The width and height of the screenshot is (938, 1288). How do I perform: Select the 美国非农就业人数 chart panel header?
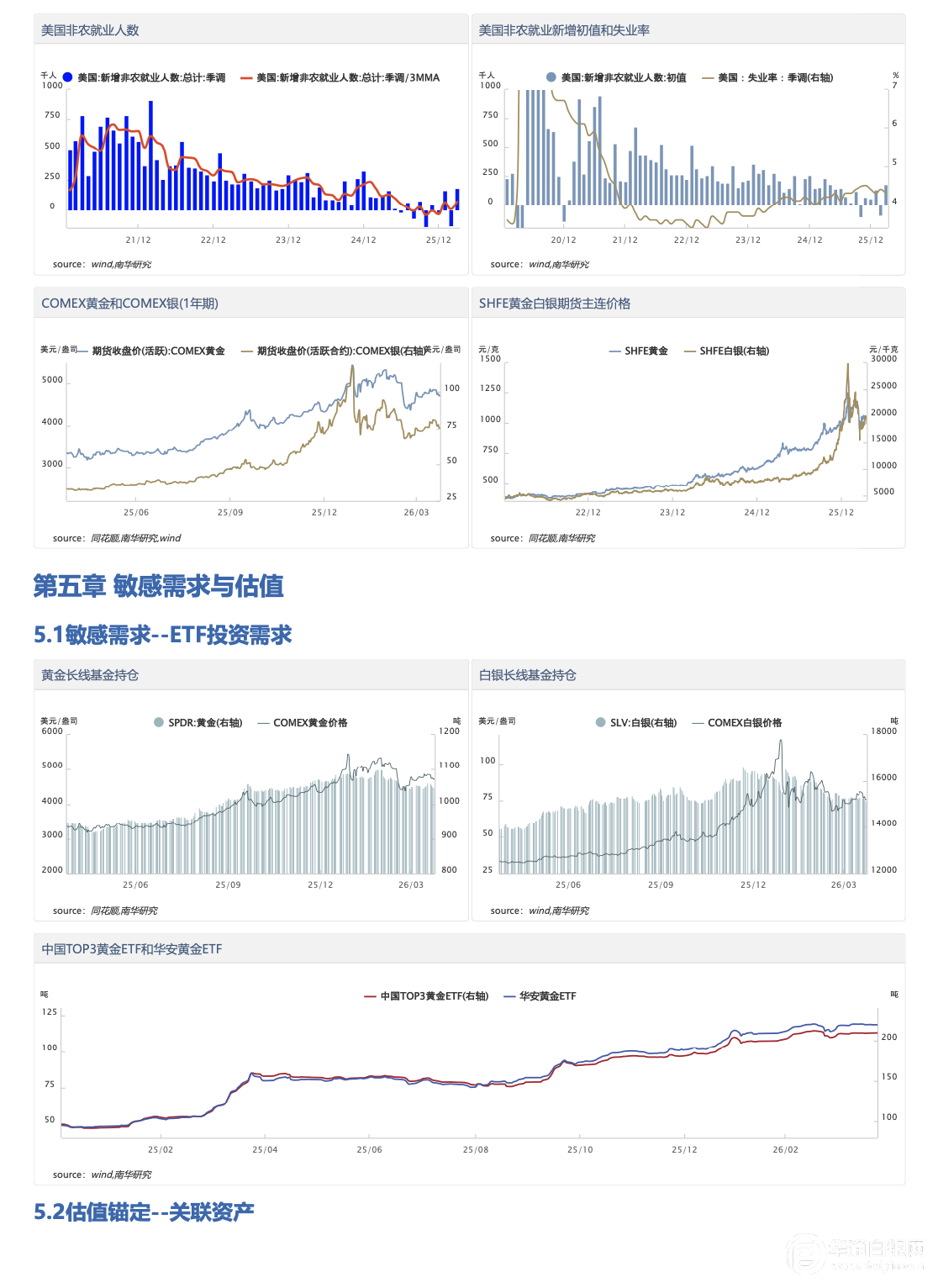click(90, 30)
